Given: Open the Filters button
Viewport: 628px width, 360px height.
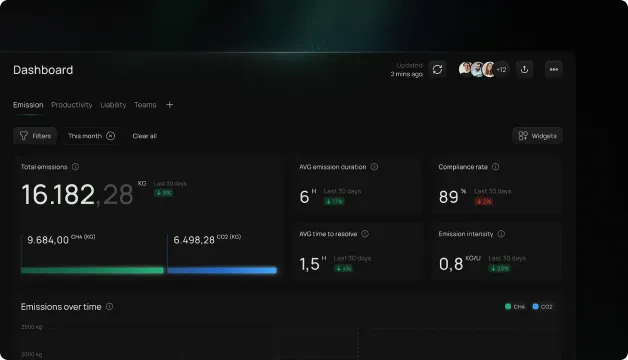Looking at the screenshot, I should [x=35, y=136].
